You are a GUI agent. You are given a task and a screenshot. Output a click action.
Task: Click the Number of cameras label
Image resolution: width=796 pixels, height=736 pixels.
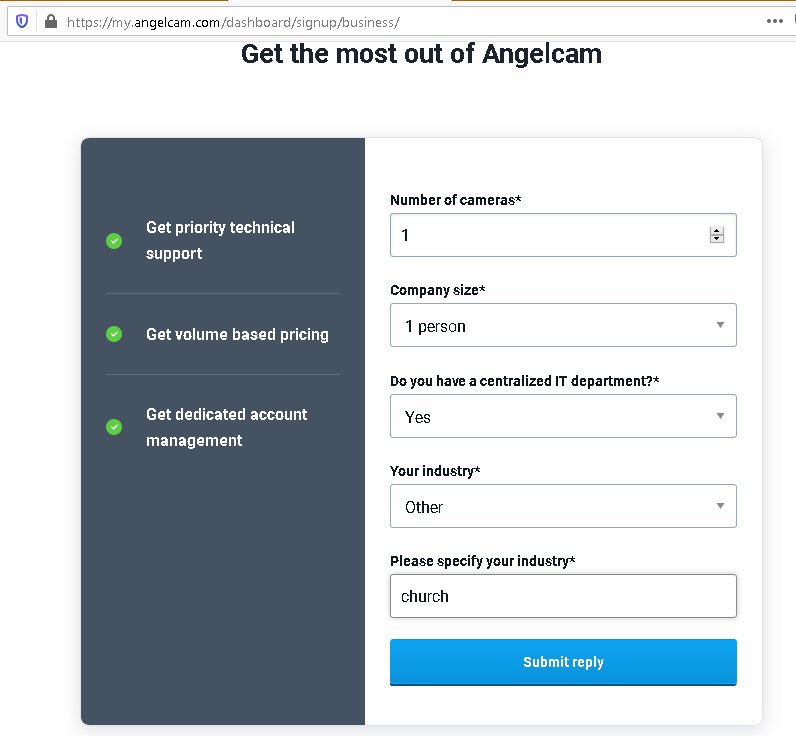pyautogui.click(x=455, y=200)
